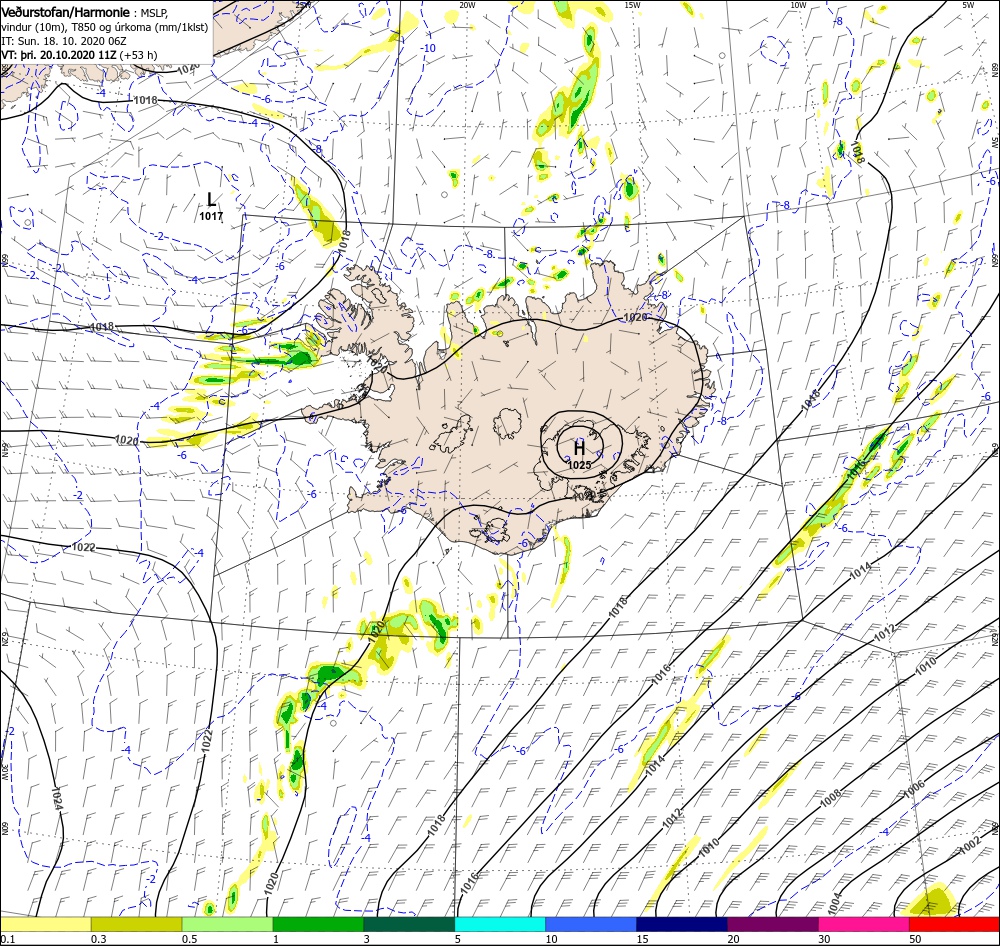Click the VT: þri. 20.10.2020 11Z line
Image resolution: width=1000 pixels, height=946 pixels.
click(59, 55)
